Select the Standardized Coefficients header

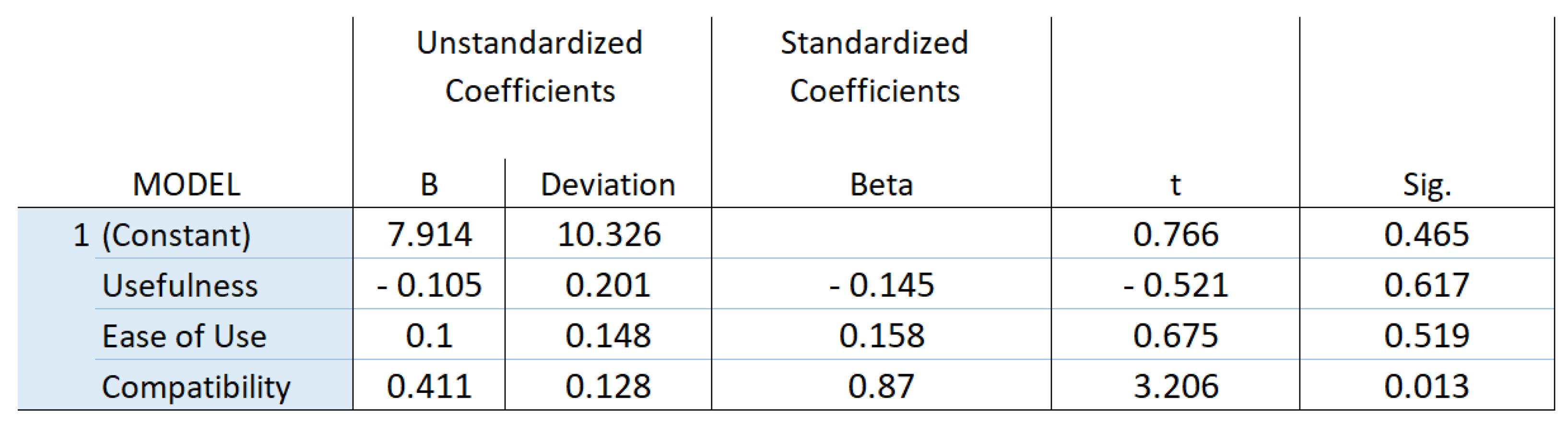(x=874, y=67)
